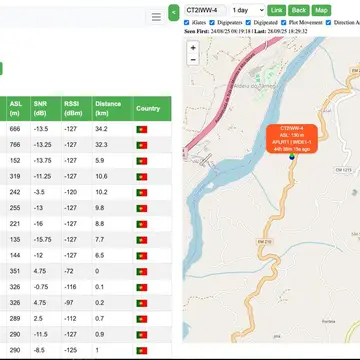Click the Portugal flag in the 10.2 km row
Image resolution: width=360 pixels, height=360 pixels.
point(142,193)
